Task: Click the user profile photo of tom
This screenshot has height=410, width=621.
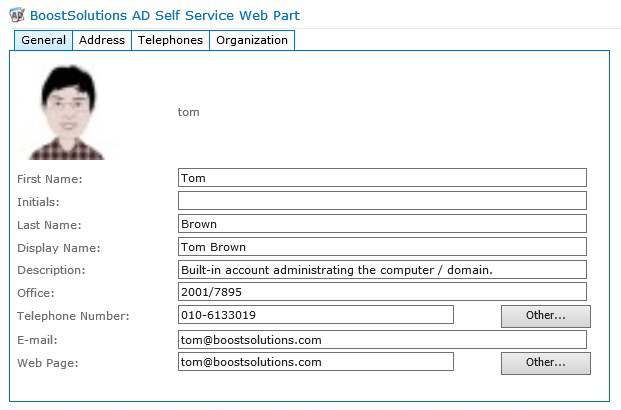Action: [67, 113]
